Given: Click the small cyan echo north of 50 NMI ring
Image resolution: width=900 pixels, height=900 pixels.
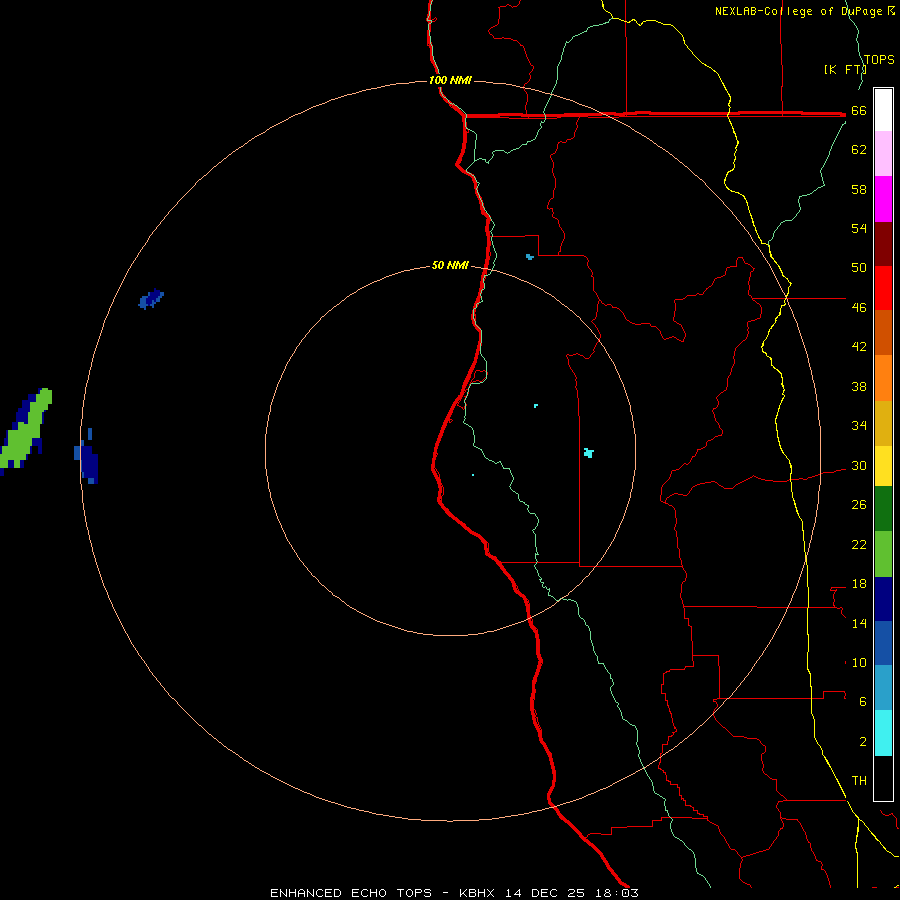Looking at the screenshot, I should (x=530, y=257).
